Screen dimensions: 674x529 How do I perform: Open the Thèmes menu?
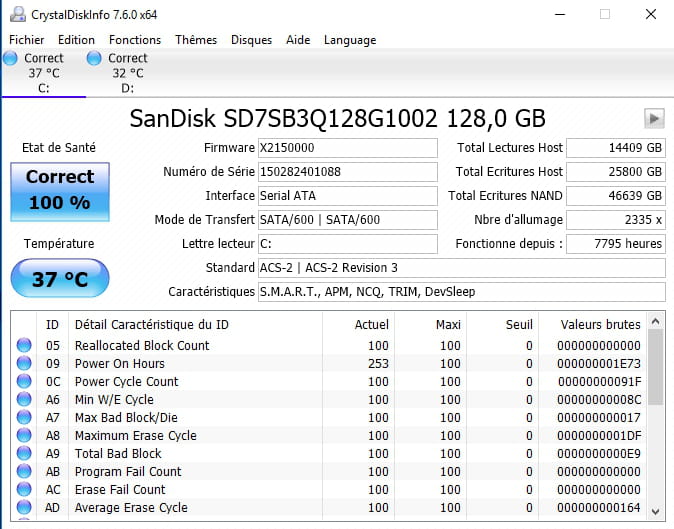[x=196, y=40]
